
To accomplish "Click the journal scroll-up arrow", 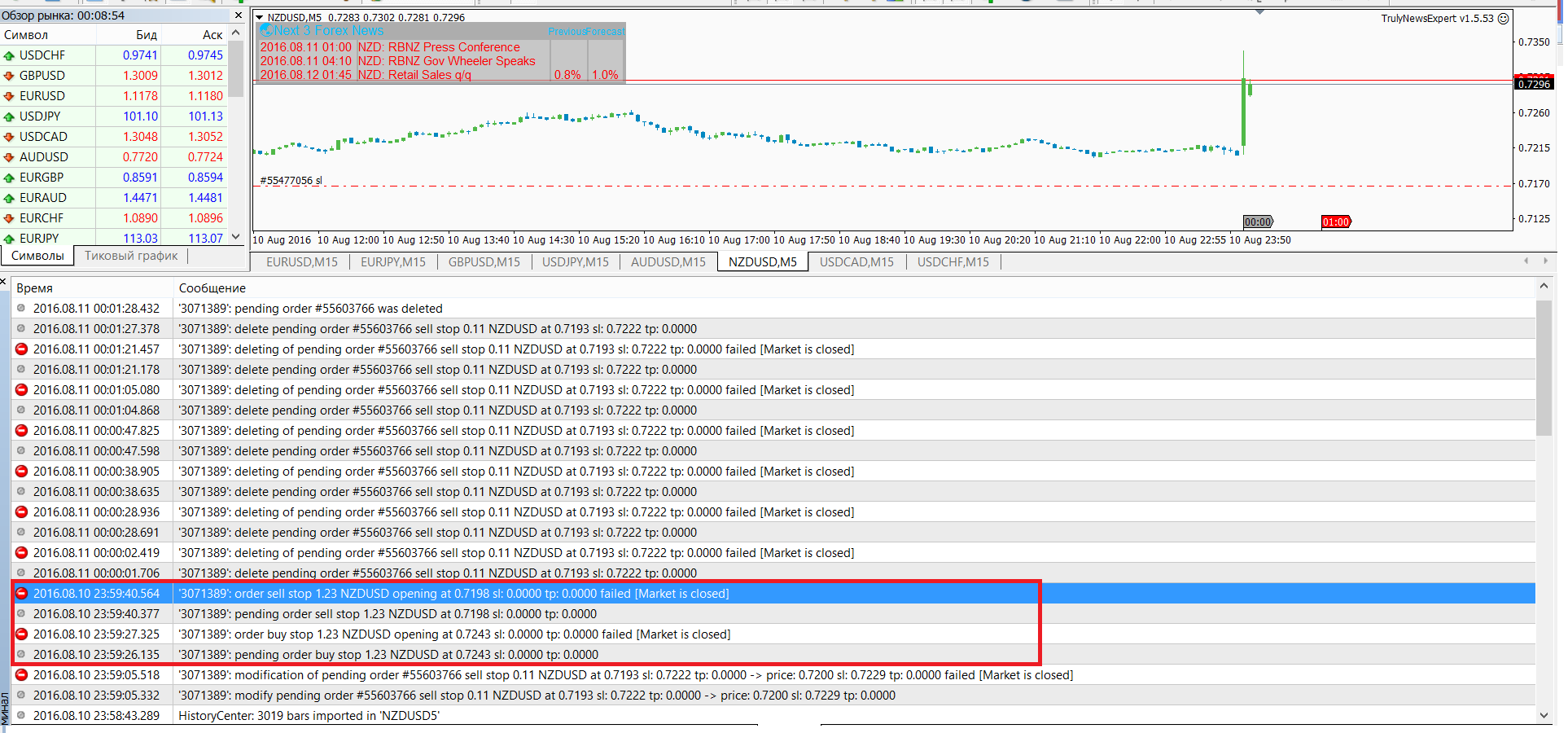I will (x=1544, y=287).
